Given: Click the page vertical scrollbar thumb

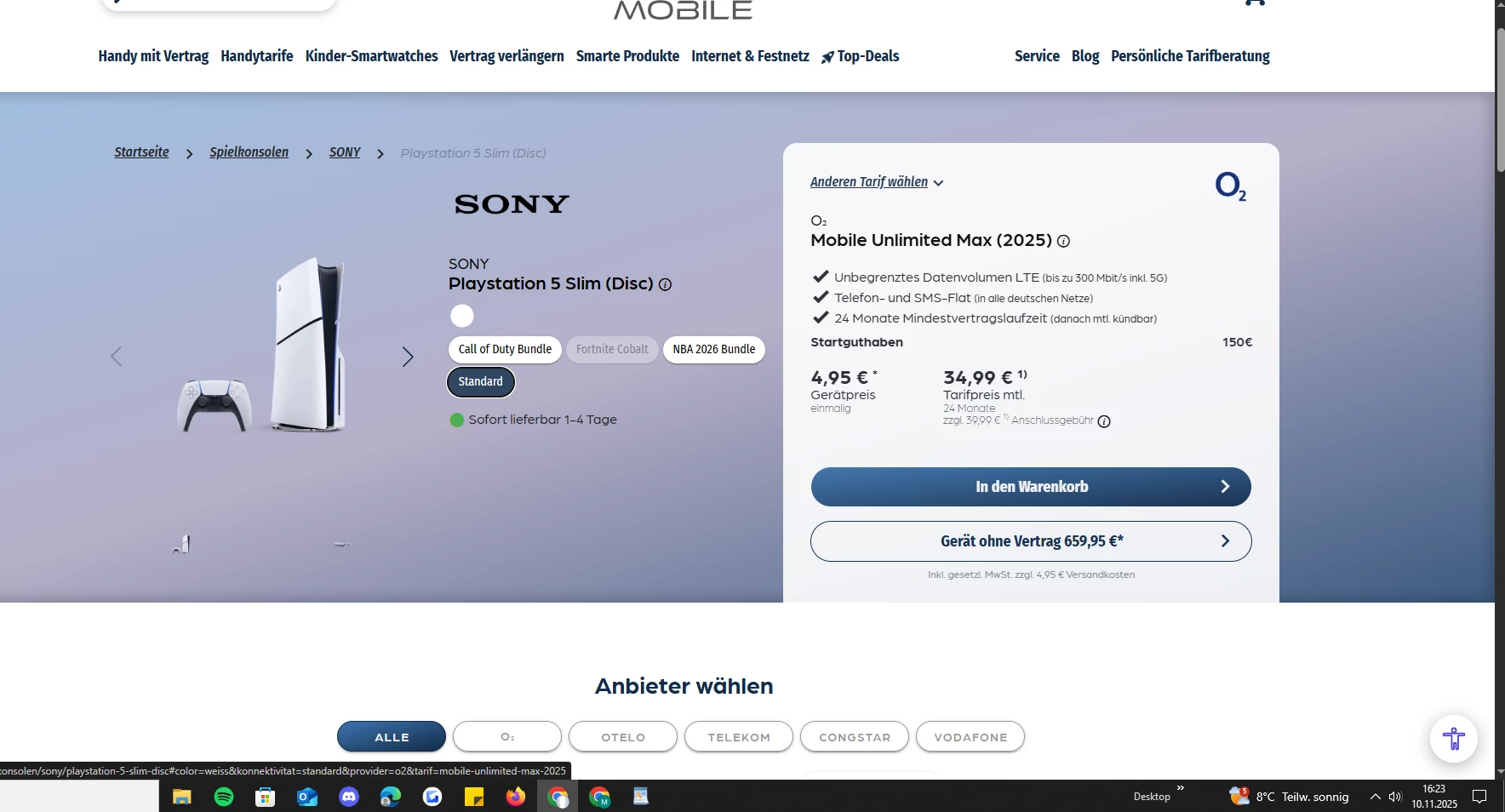Looking at the screenshot, I should (1500, 100).
